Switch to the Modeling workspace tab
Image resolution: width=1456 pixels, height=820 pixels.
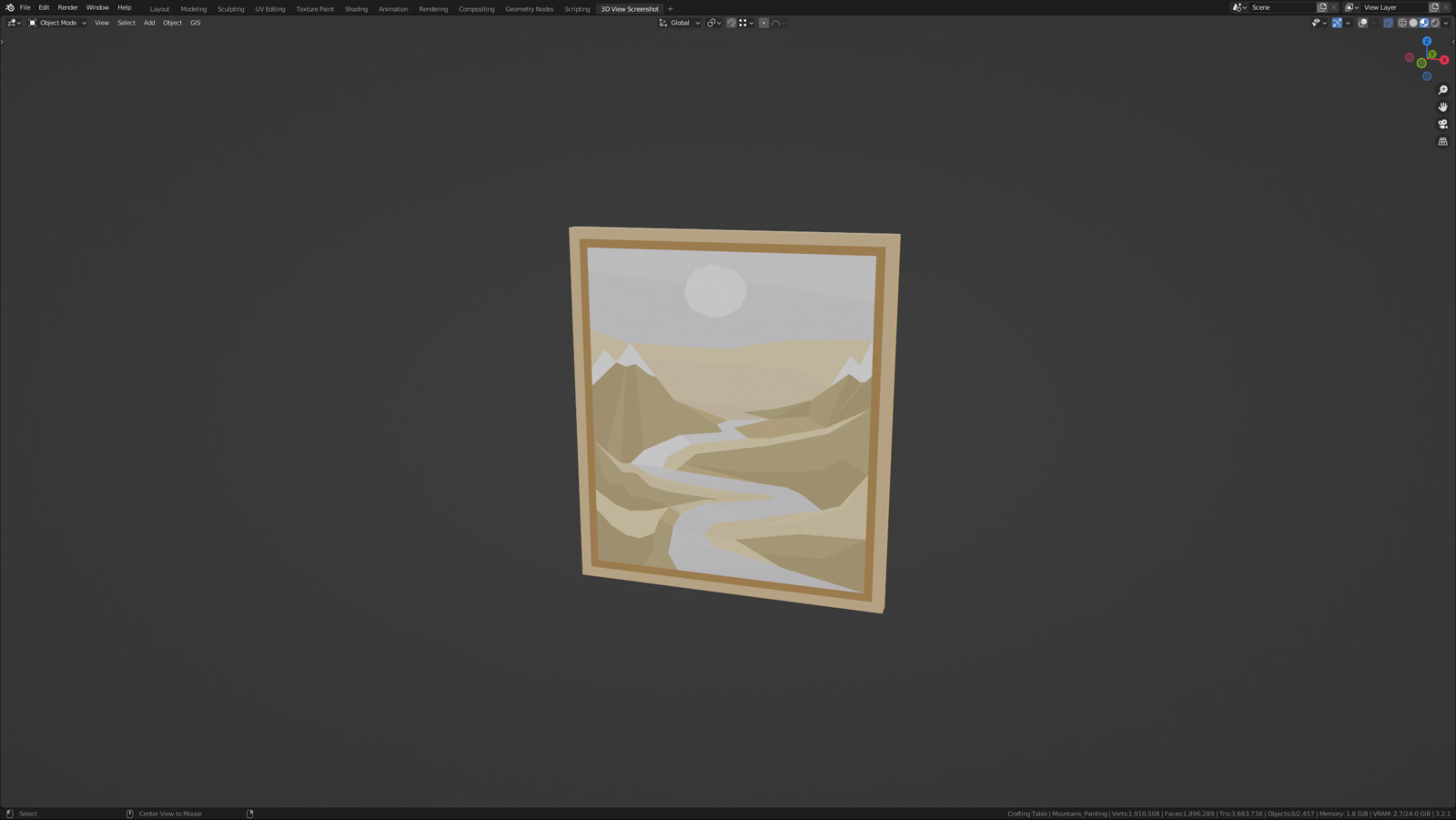click(194, 9)
